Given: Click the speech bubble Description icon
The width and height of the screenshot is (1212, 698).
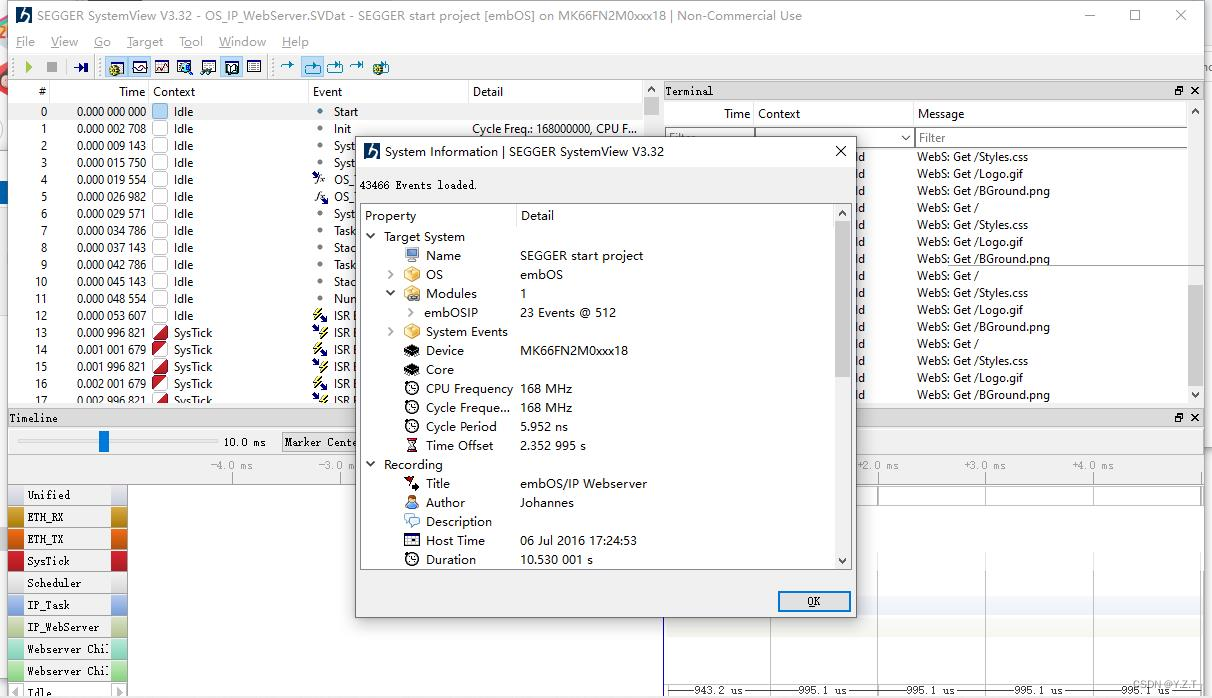Looking at the screenshot, I should (x=412, y=522).
